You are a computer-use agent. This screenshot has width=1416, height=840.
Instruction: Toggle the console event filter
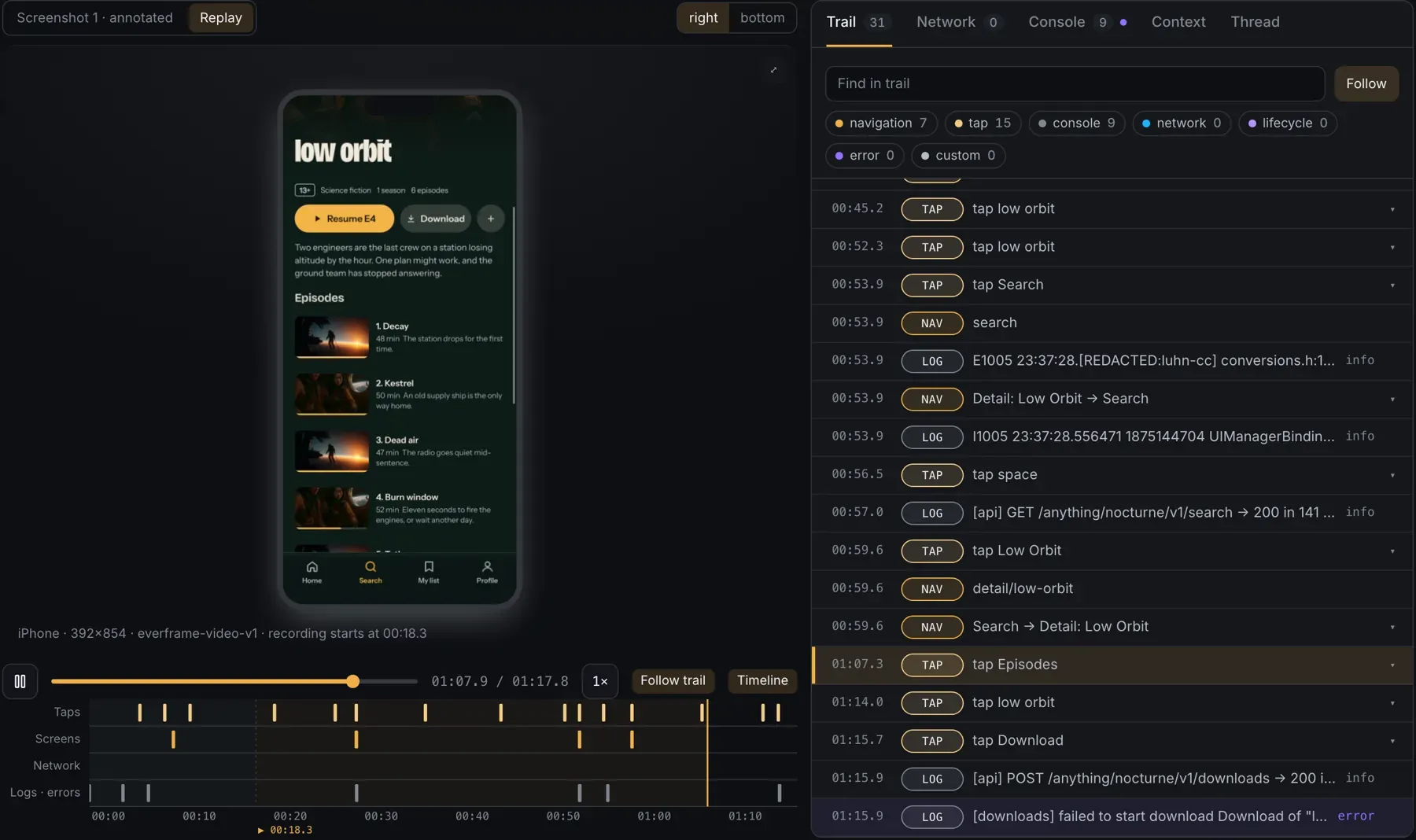pyautogui.click(x=1077, y=123)
